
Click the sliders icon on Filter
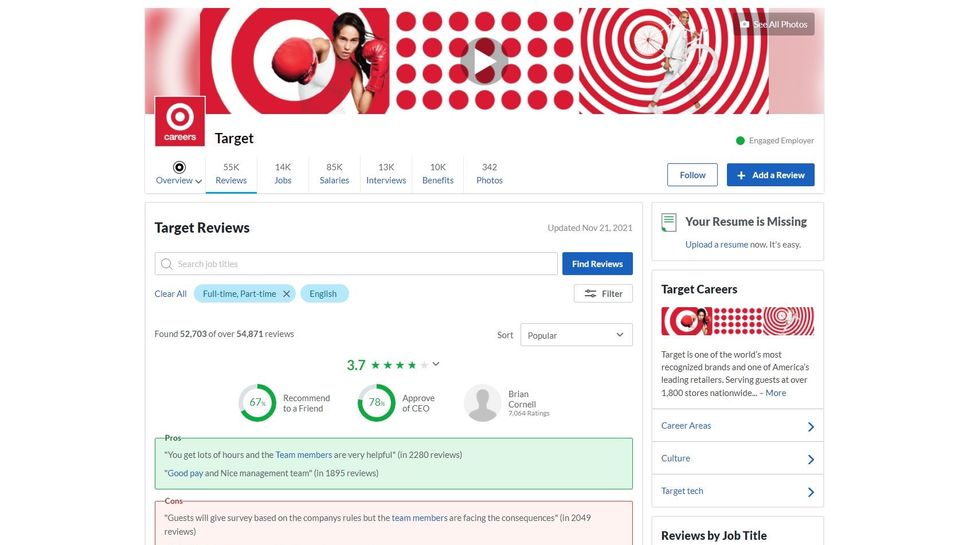pyautogui.click(x=590, y=294)
